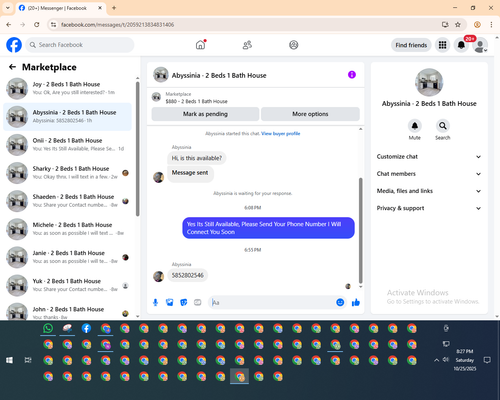Expand Media, files and links section
The width and height of the screenshot is (500, 400).
pos(429,191)
